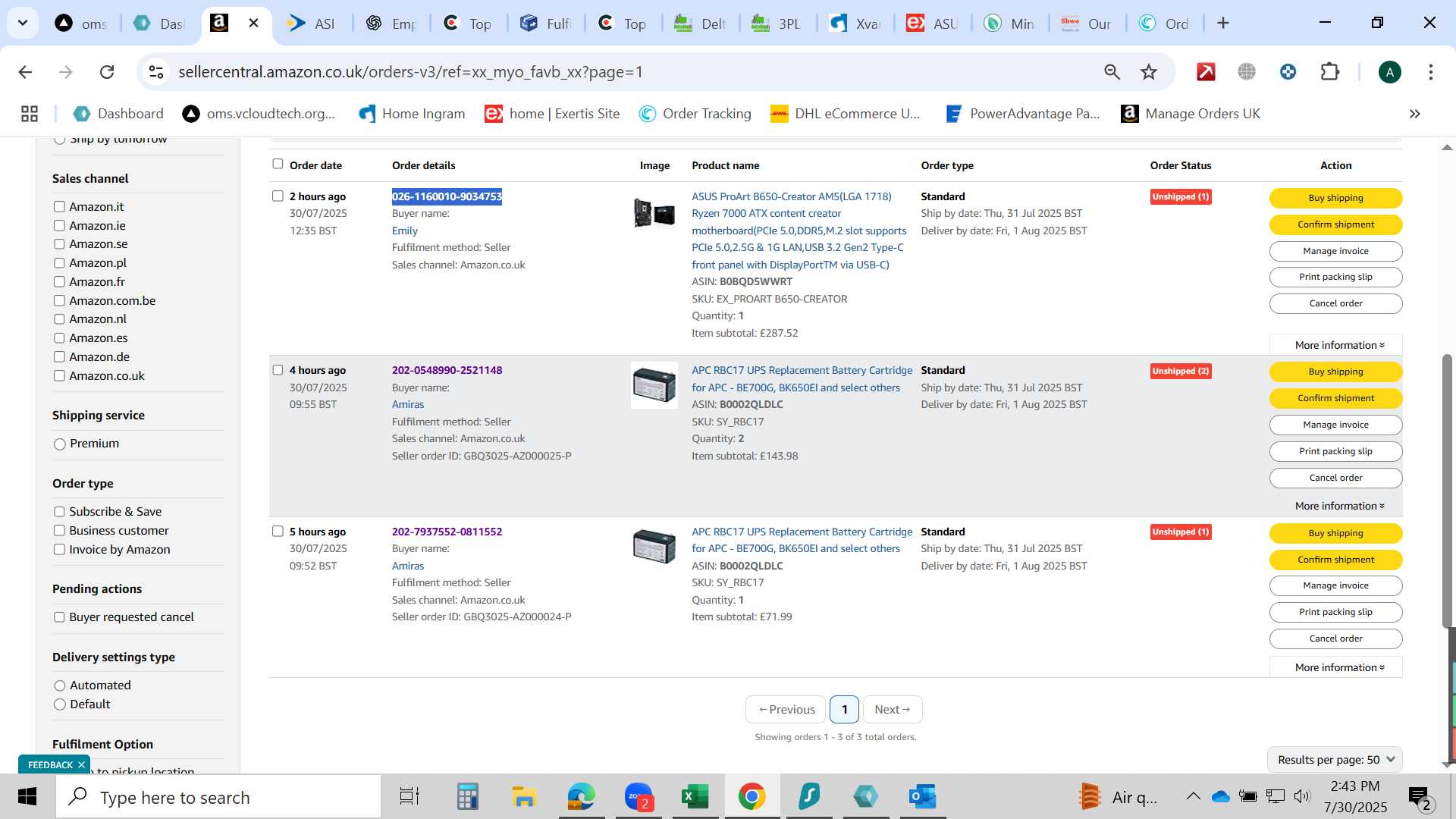1456x819 pixels.
Task: Open Microsoft Edge from the taskbar
Action: (x=581, y=797)
